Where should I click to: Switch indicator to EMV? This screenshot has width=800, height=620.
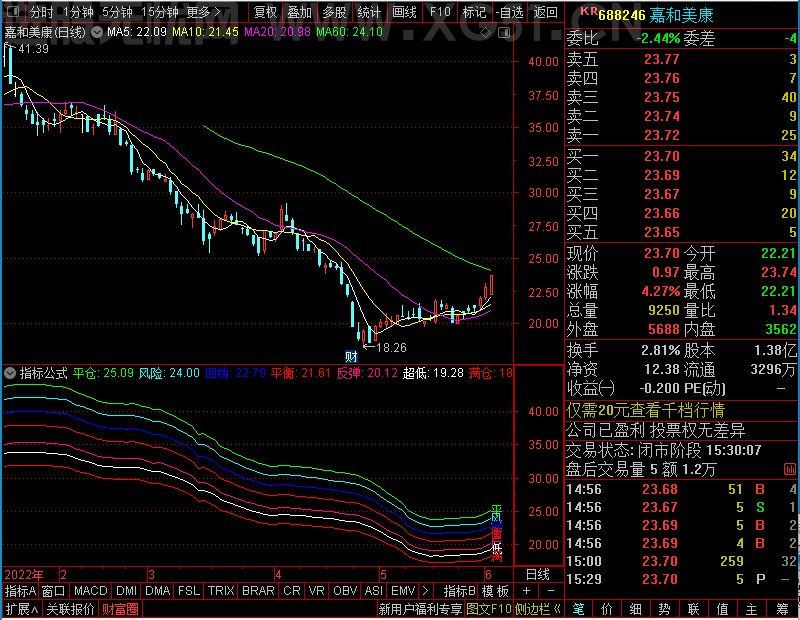(x=403, y=591)
